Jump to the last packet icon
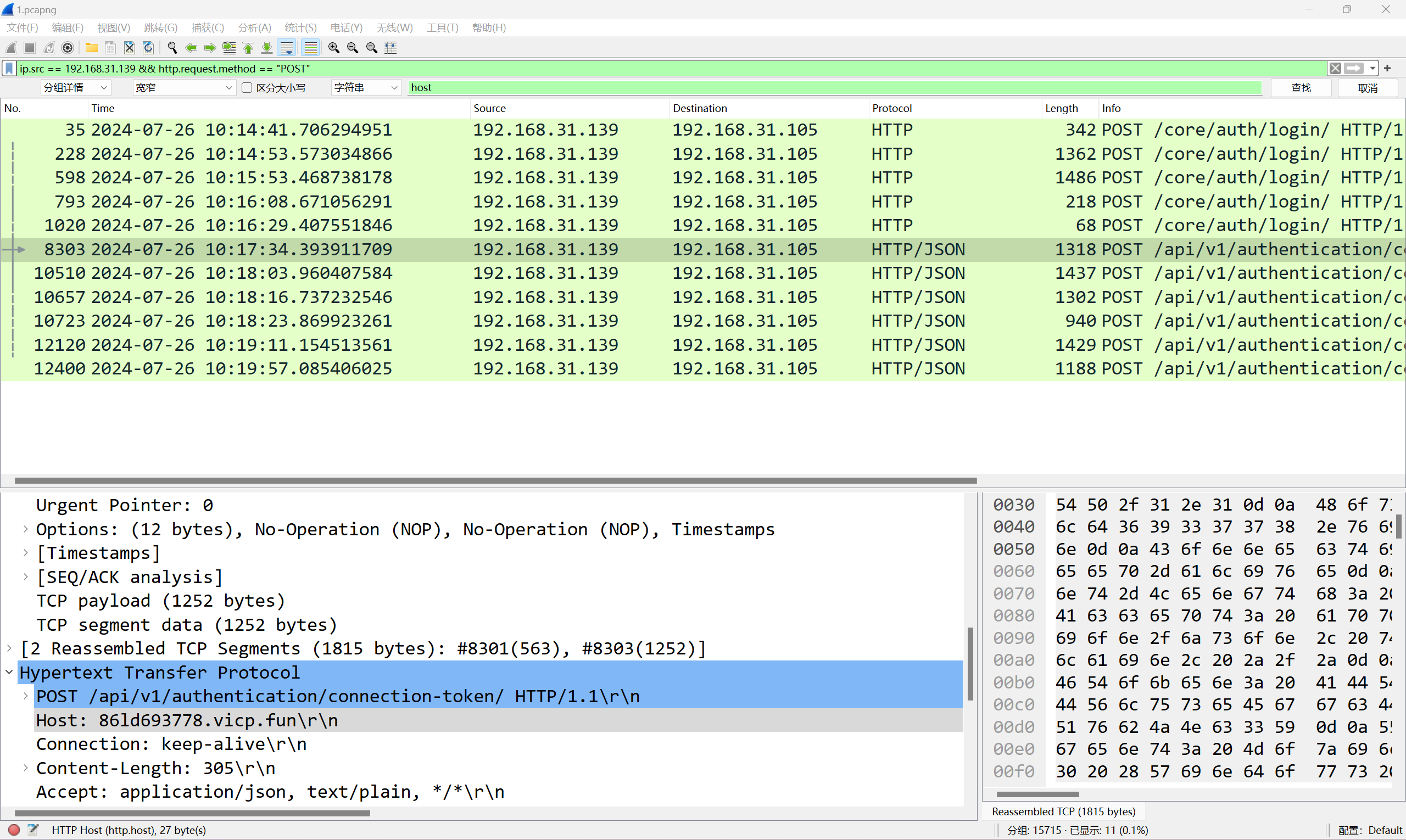1406x840 pixels. point(267,48)
